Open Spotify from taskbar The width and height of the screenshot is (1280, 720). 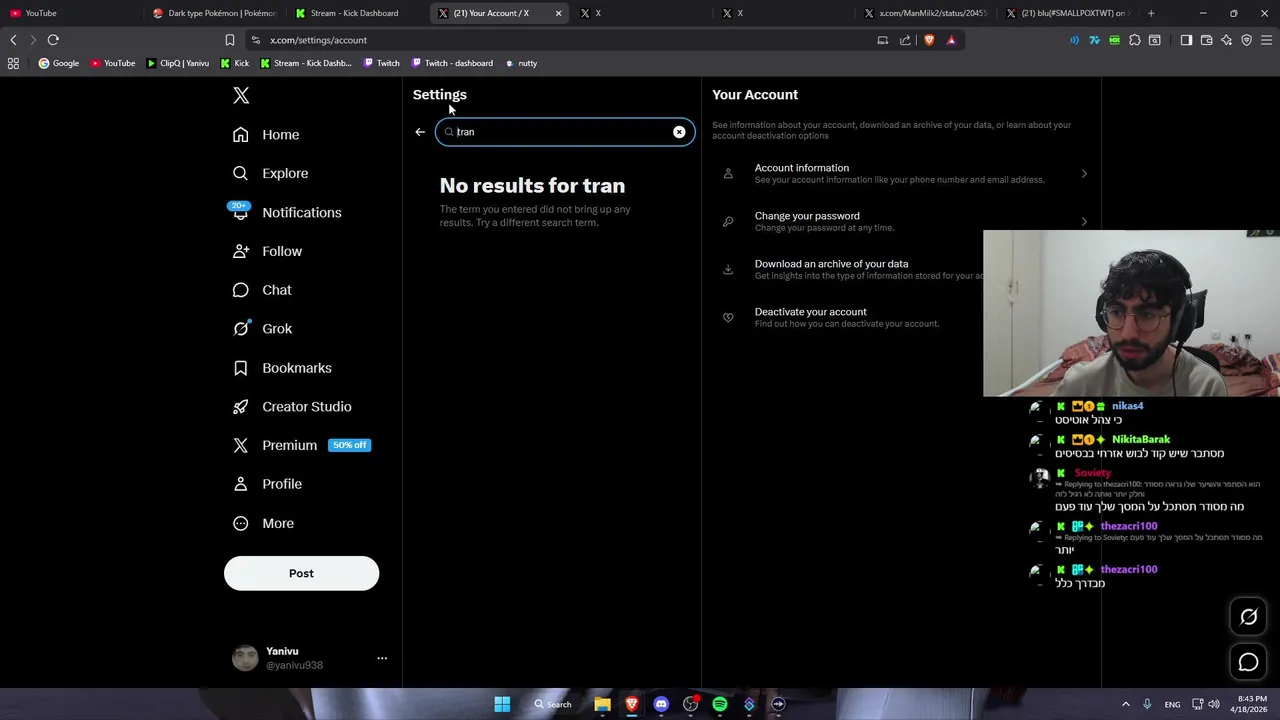tap(720, 704)
